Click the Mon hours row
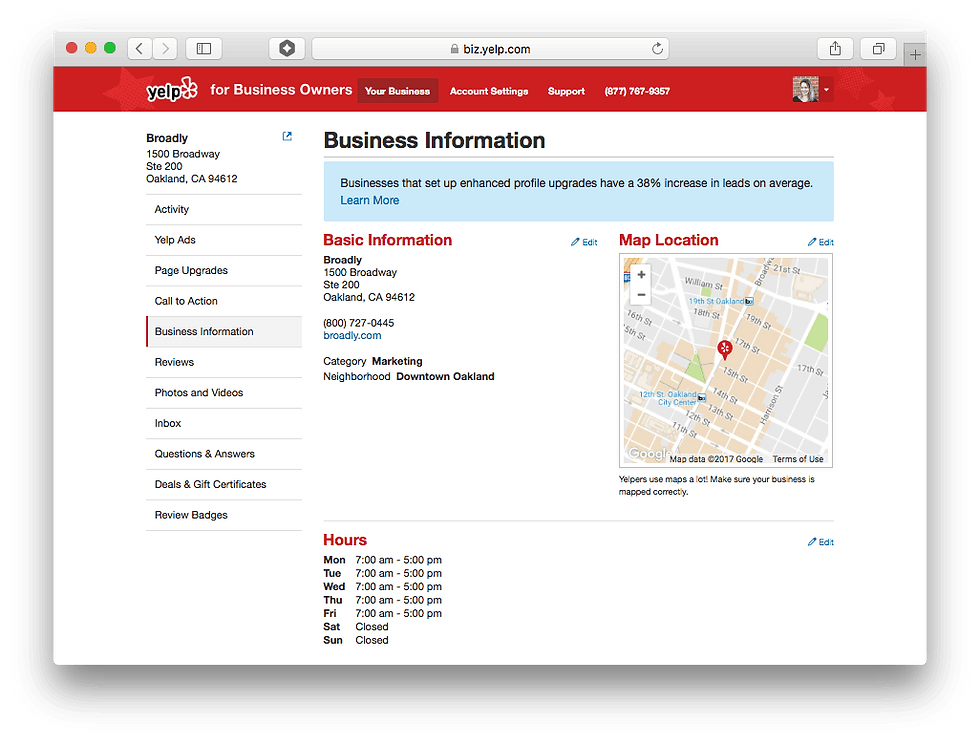 (382, 560)
